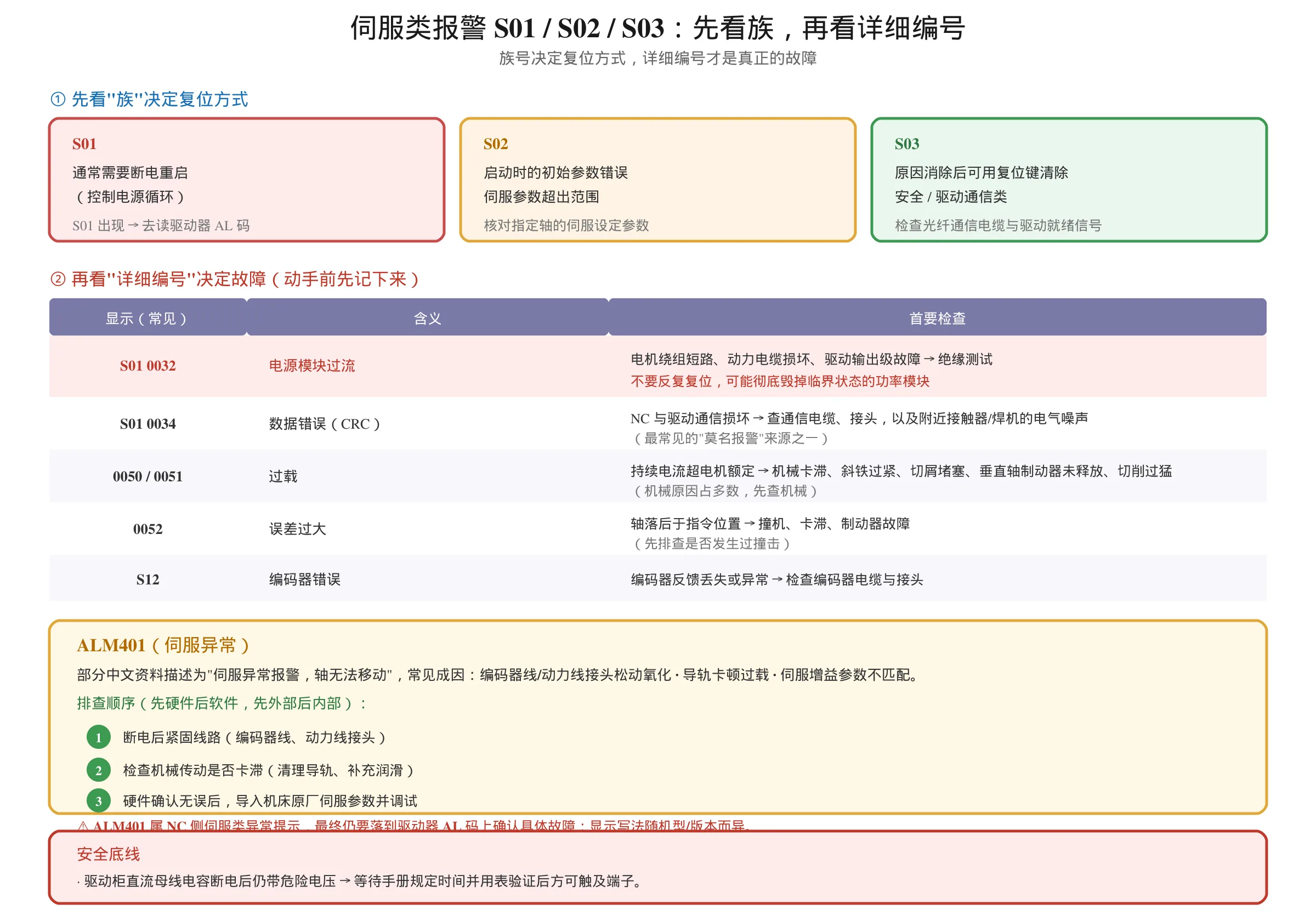Click the note（机械原因占多数，先查机械）
The width and height of the screenshot is (1316, 921).
tap(725, 491)
